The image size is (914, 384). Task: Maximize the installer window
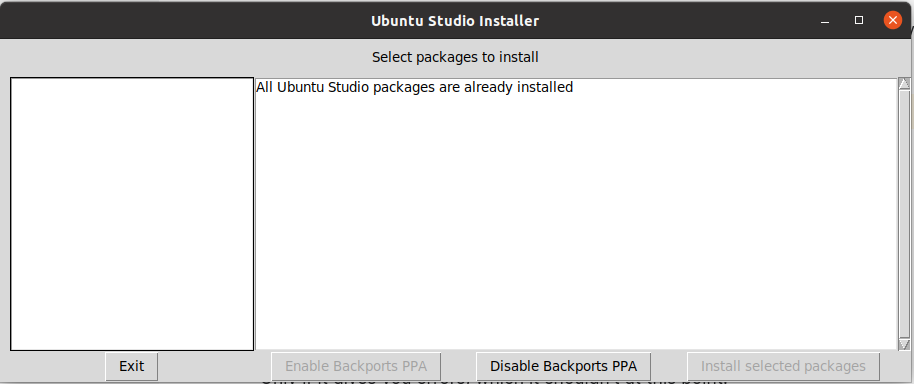click(859, 20)
